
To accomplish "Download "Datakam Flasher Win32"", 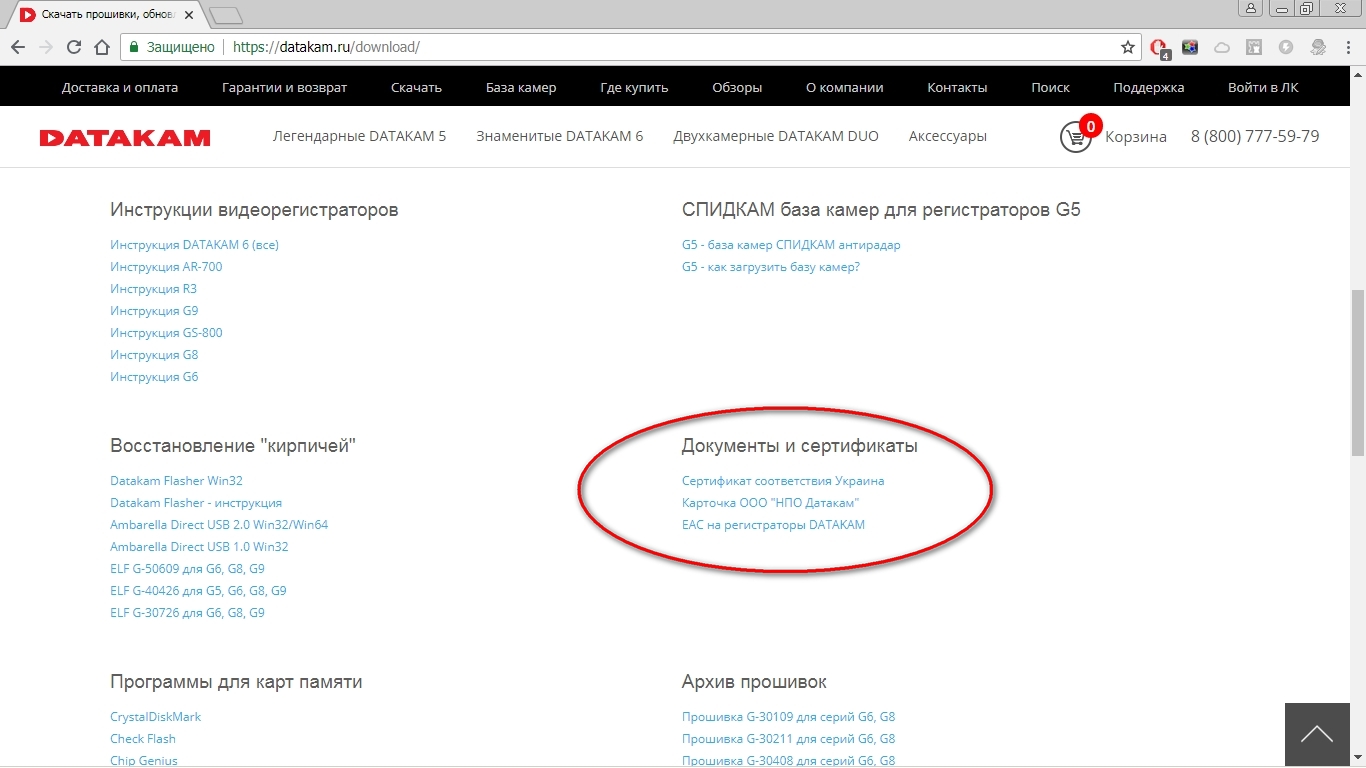I will (176, 481).
